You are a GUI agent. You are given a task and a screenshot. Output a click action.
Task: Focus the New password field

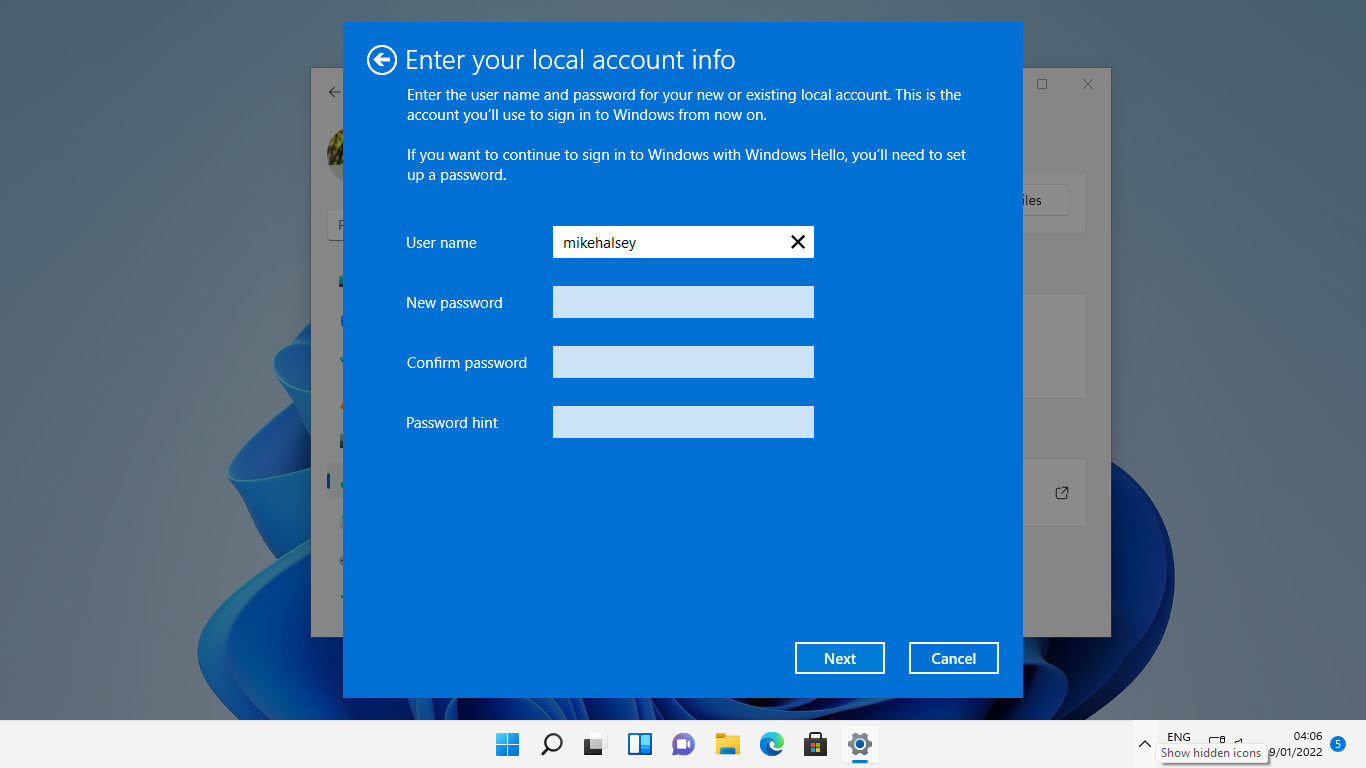(x=683, y=302)
